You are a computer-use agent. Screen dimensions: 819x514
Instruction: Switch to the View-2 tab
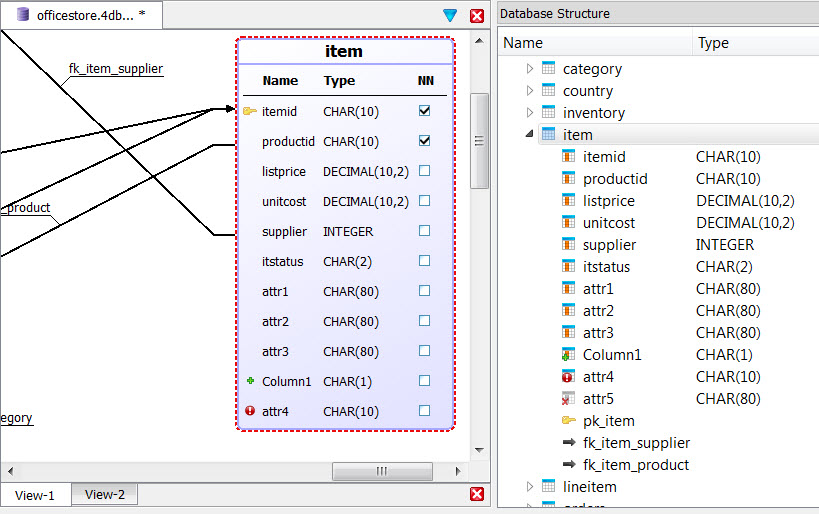[105, 494]
